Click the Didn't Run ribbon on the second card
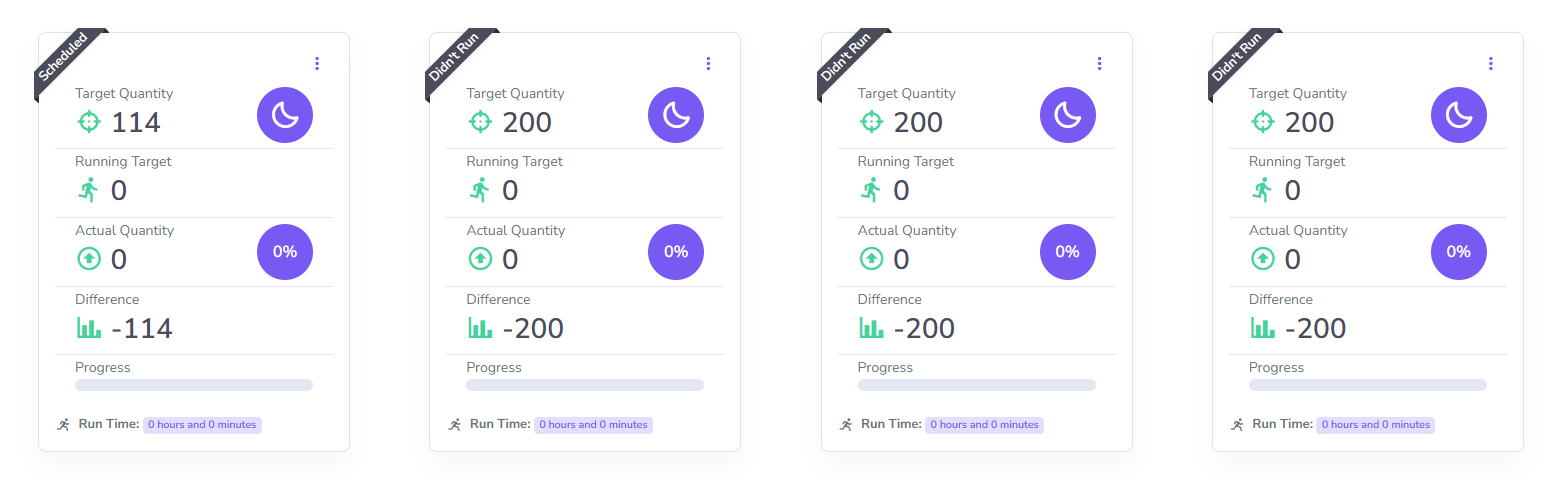Viewport: 1553px width, 492px height. (x=455, y=58)
